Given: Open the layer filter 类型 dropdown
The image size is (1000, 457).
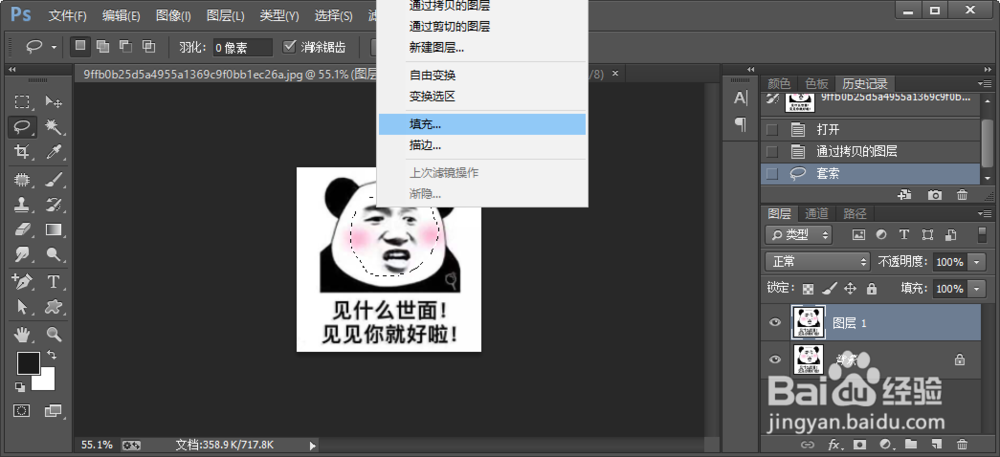Looking at the screenshot, I should click(x=800, y=235).
